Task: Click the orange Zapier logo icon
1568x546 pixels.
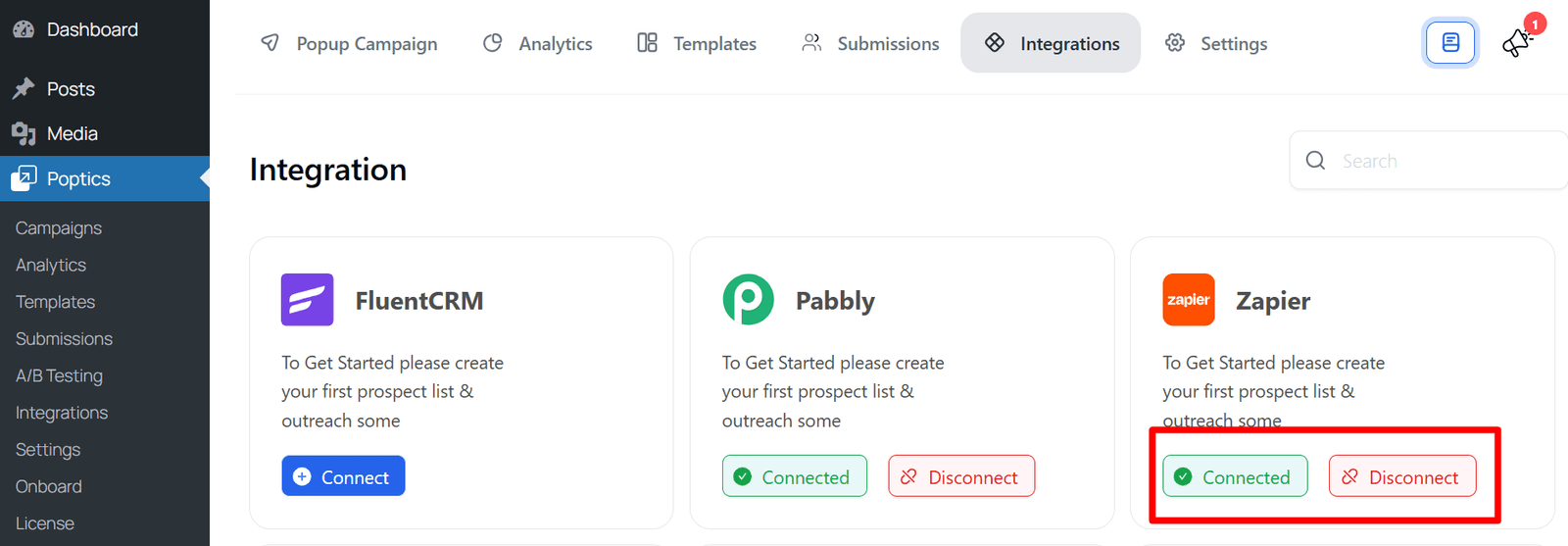Action: [x=1188, y=300]
